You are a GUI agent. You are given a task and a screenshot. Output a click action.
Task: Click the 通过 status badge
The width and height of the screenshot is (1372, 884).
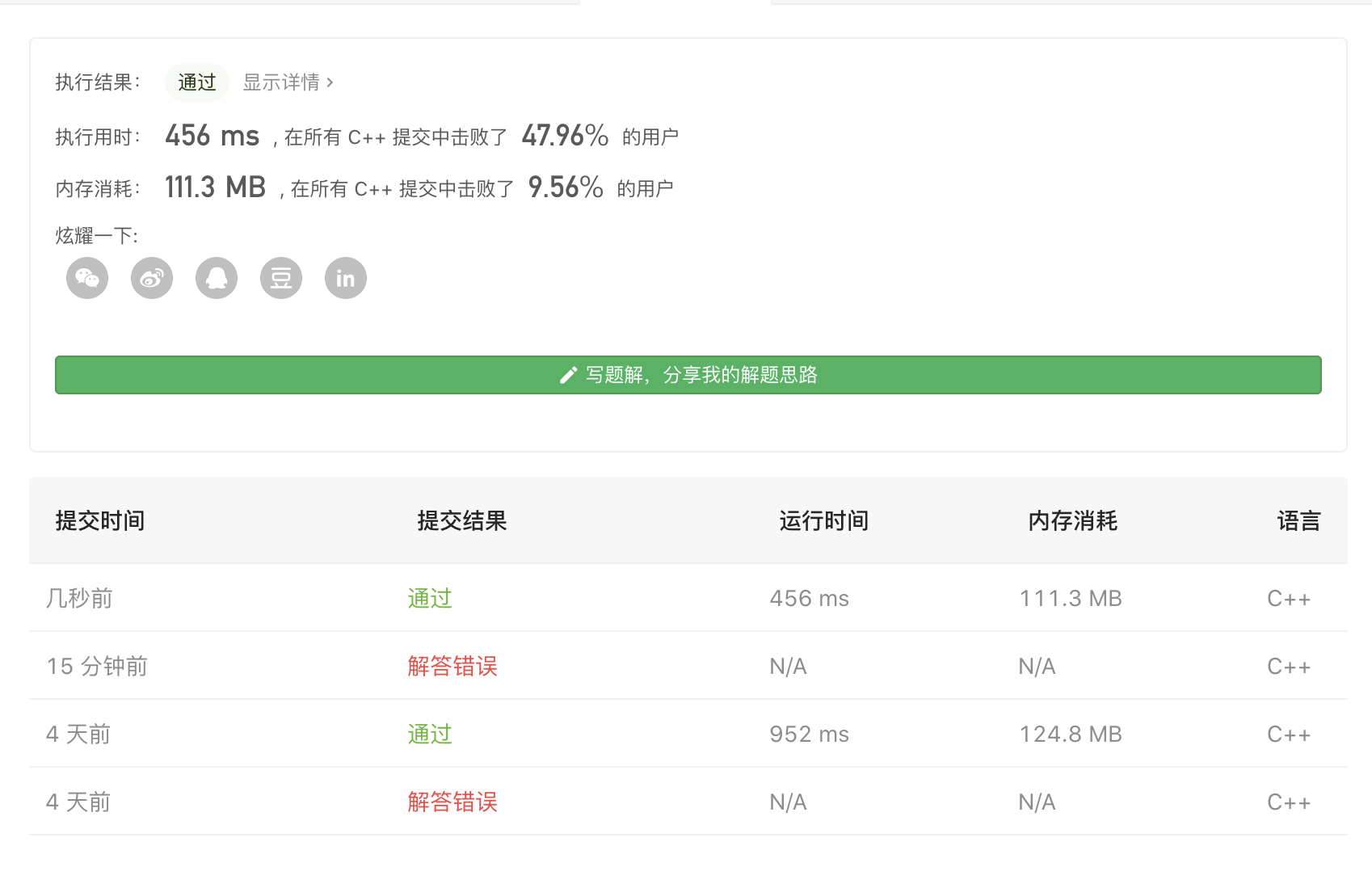(x=197, y=82)
